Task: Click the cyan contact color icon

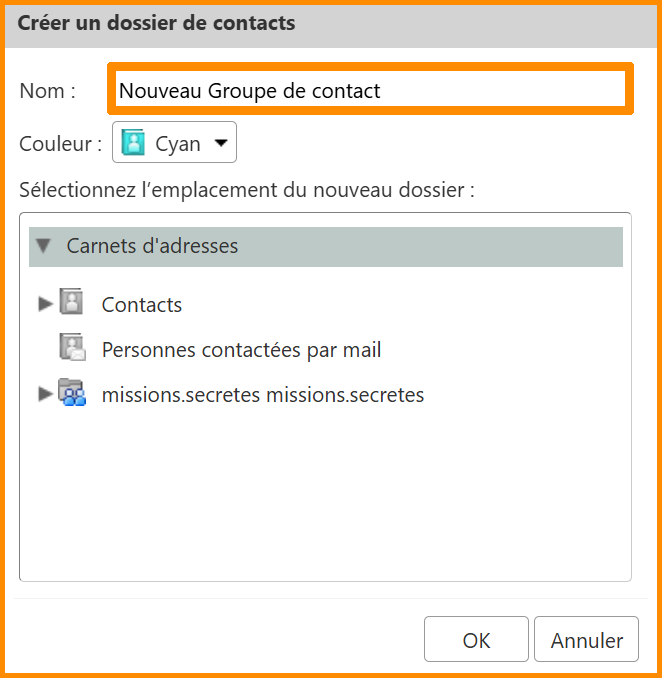Action: [133, 143]
